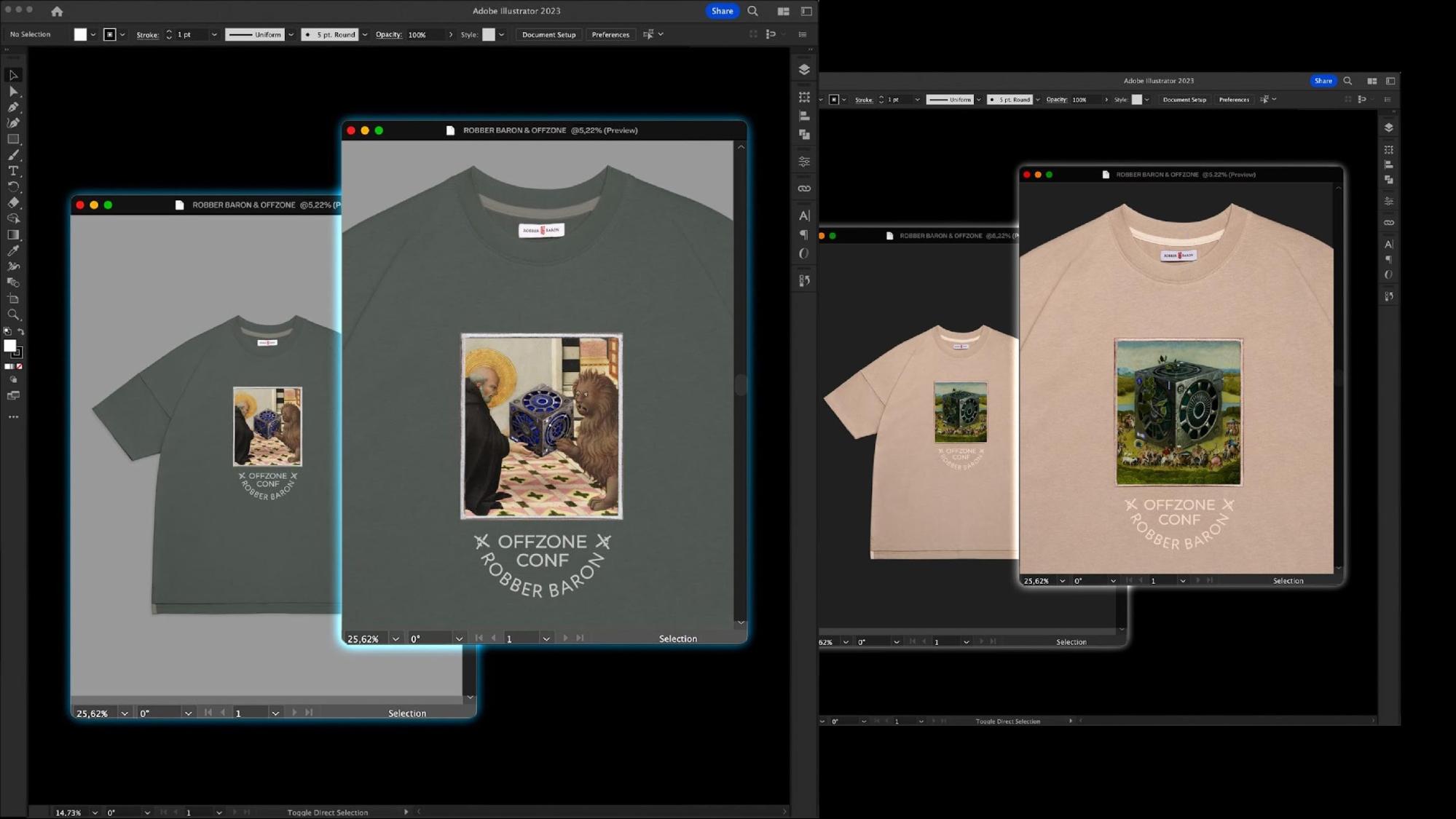
Task: Select the Rotate tool
Action: (x=13, y=187)
